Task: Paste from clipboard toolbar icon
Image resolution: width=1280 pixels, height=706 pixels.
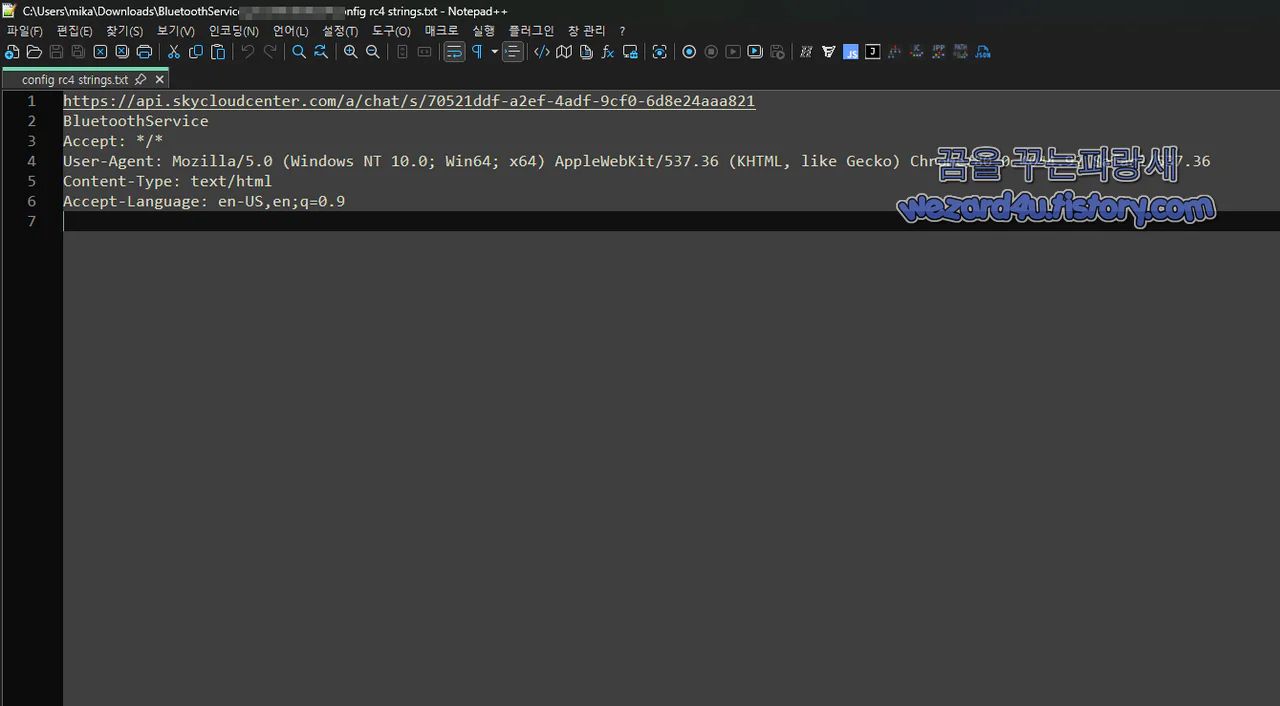Action: point(218,52)
